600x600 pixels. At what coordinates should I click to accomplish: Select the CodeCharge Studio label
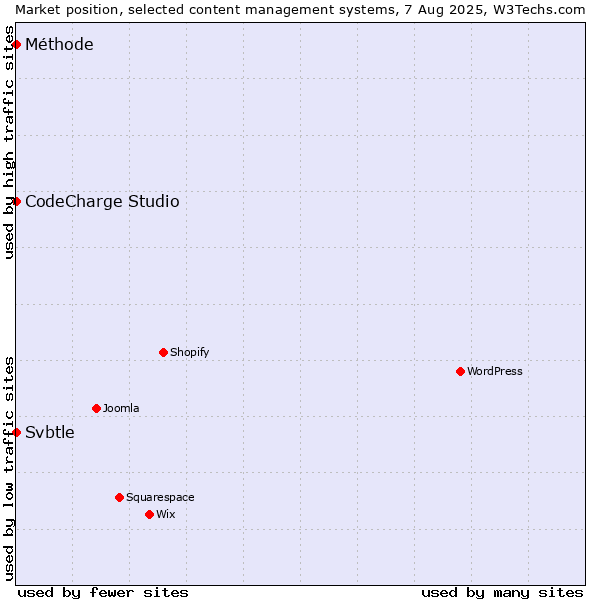click(x=102, y=202)
